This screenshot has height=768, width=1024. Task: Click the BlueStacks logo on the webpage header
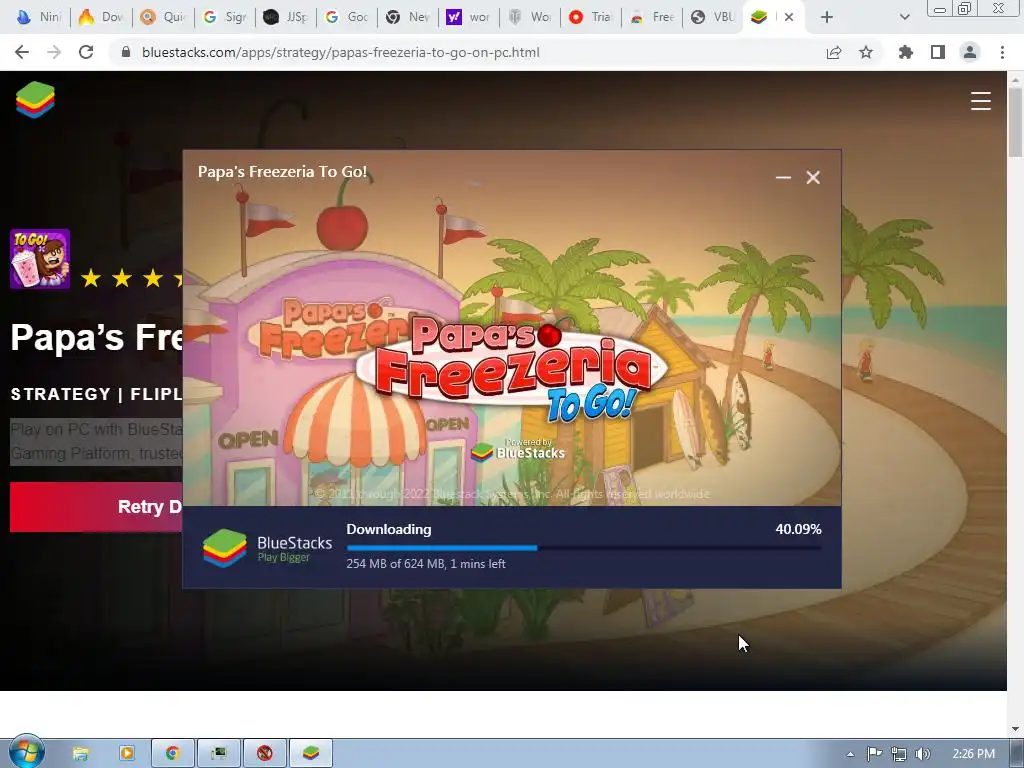pyautogui.click(x=35, y=100)
